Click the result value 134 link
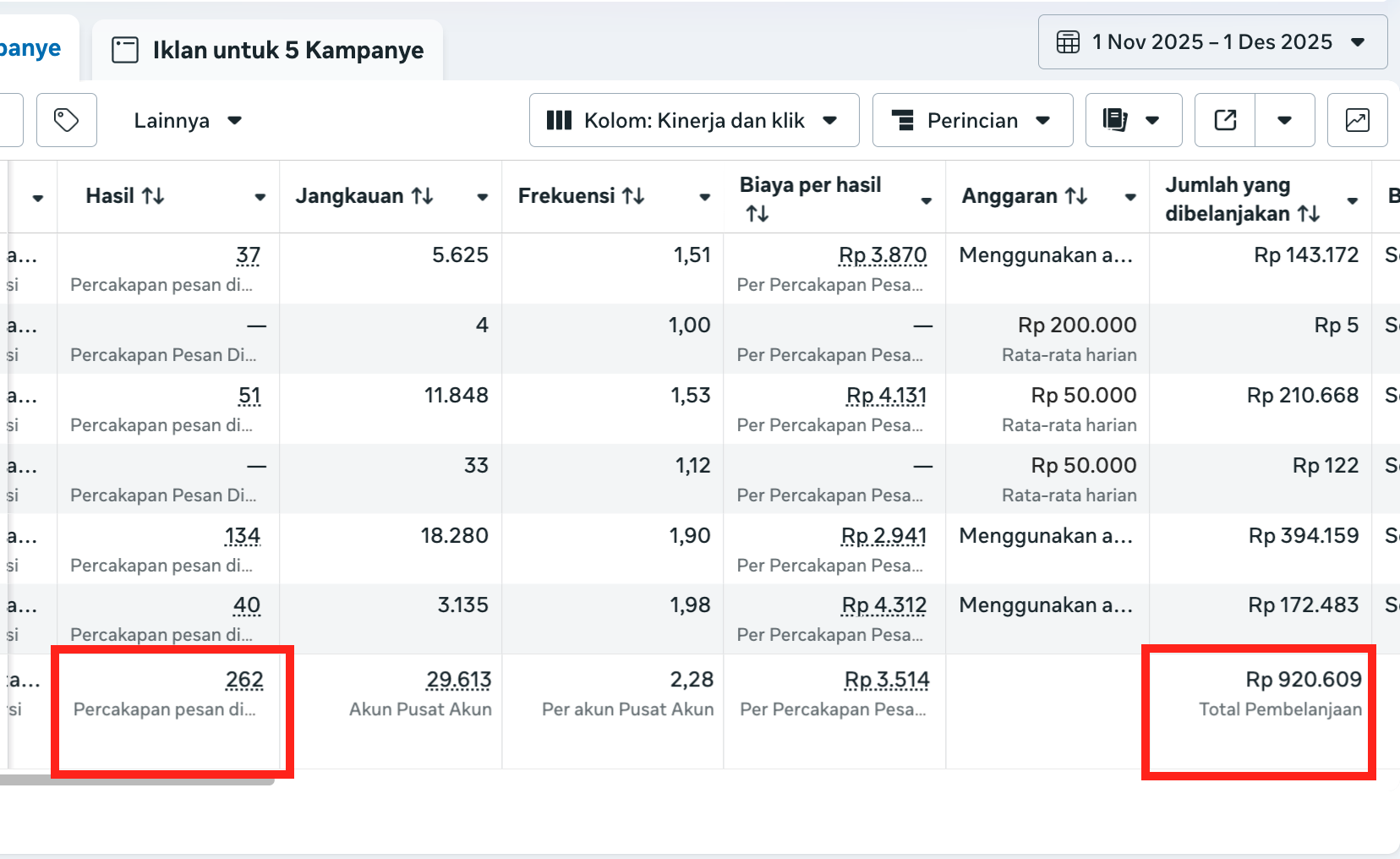This screenshot has width=1400, height=859. [x=243, y=536]
